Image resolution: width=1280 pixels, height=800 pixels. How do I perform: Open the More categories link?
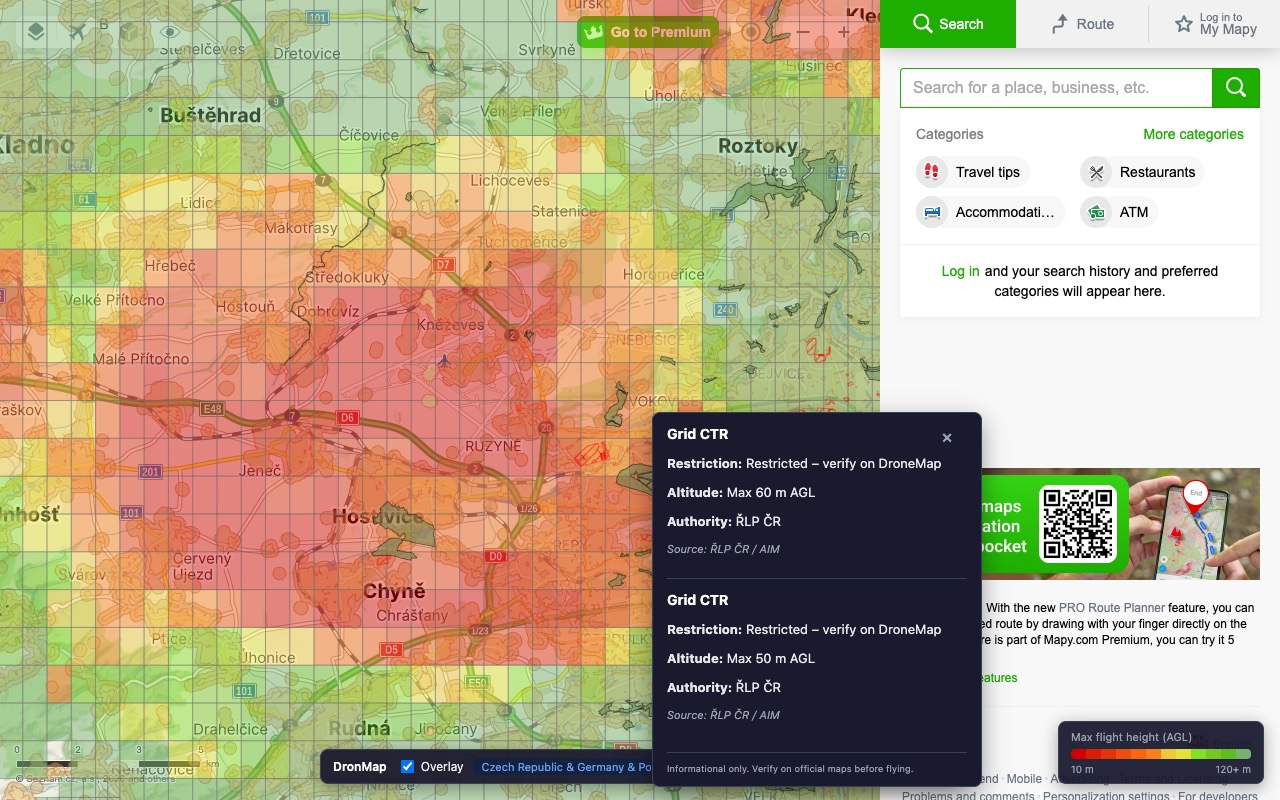click(x=1193, y=134)
